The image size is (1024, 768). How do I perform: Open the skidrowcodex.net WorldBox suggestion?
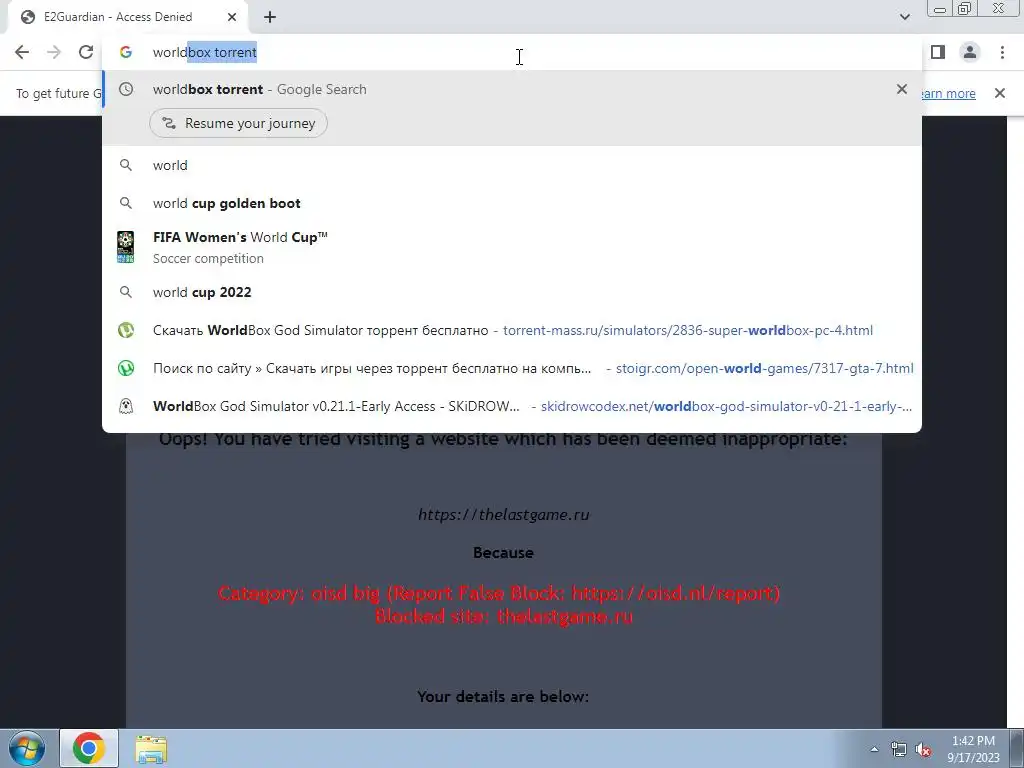(512, 406)
